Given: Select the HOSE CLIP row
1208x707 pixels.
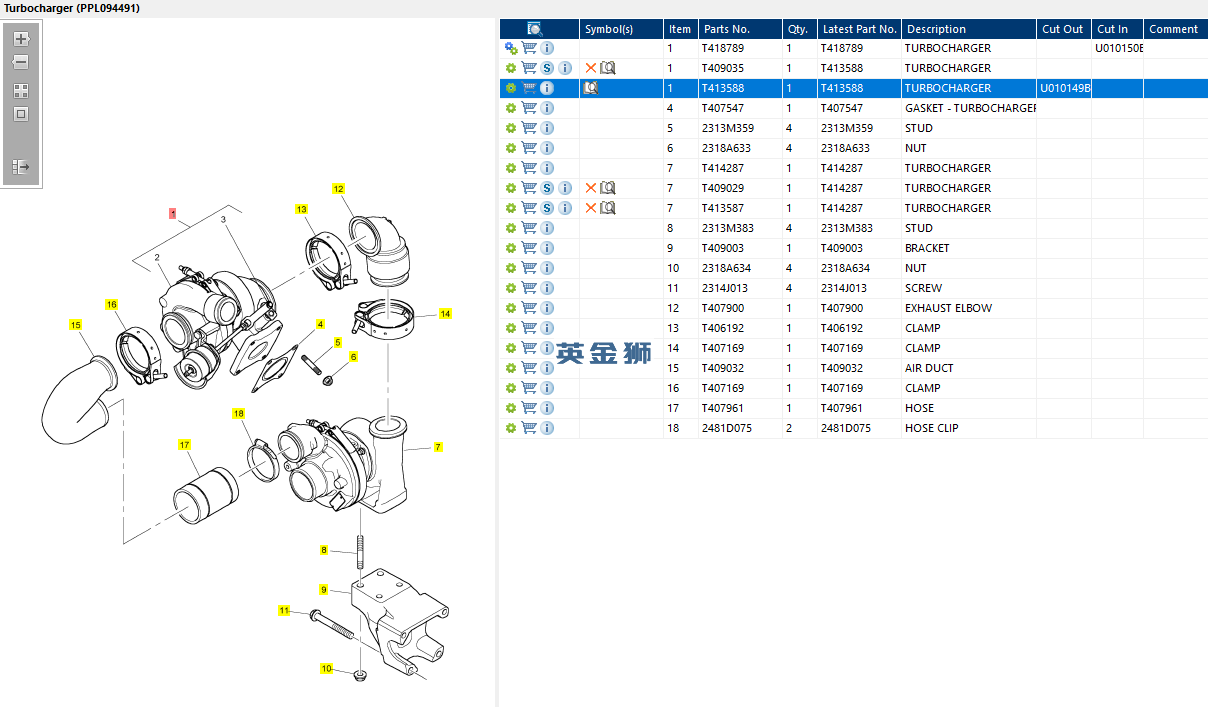Looking at the screenshot, I should 930,428.
